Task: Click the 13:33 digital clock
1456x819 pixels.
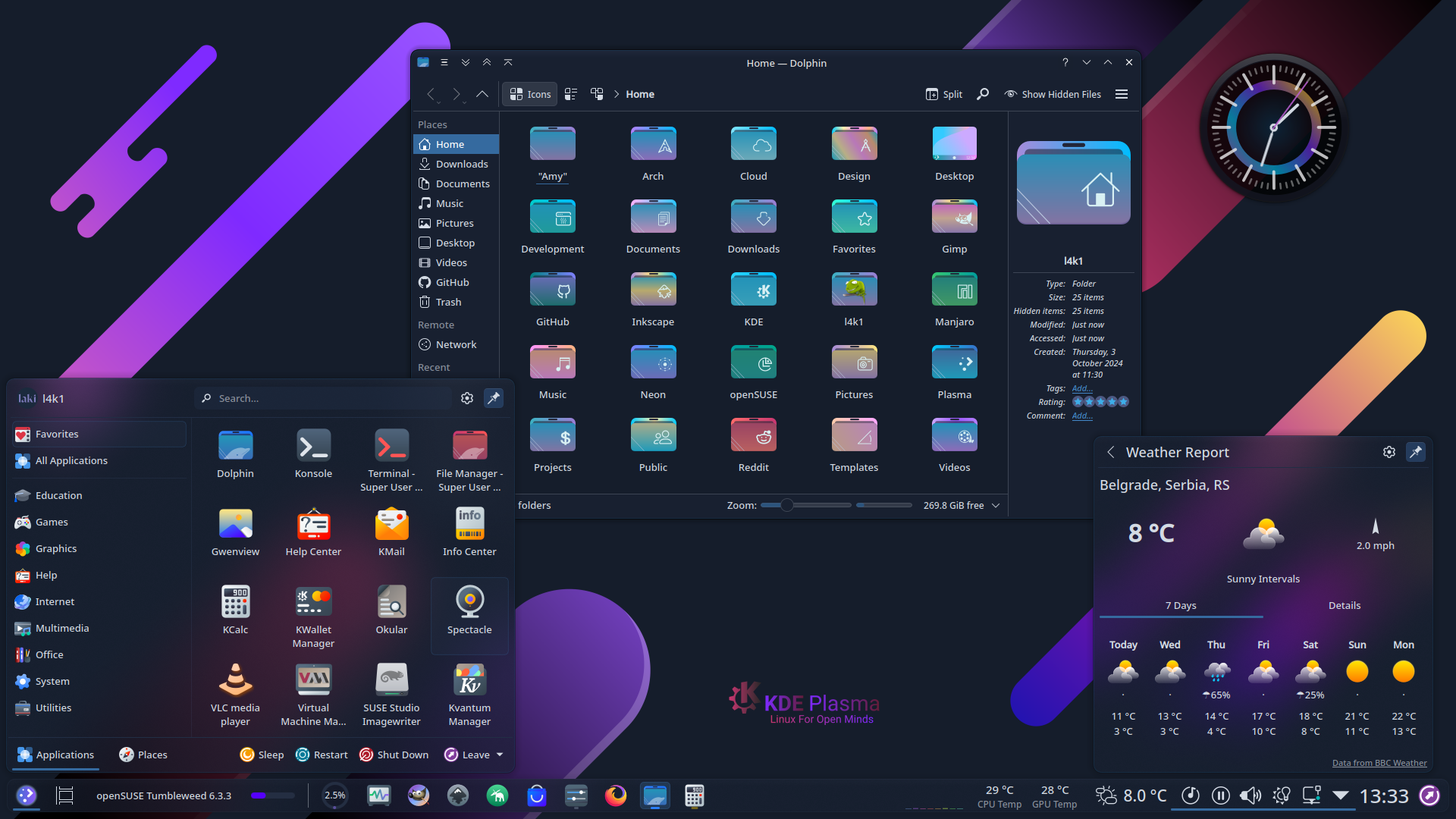Action: click(x=1384, y=795)
